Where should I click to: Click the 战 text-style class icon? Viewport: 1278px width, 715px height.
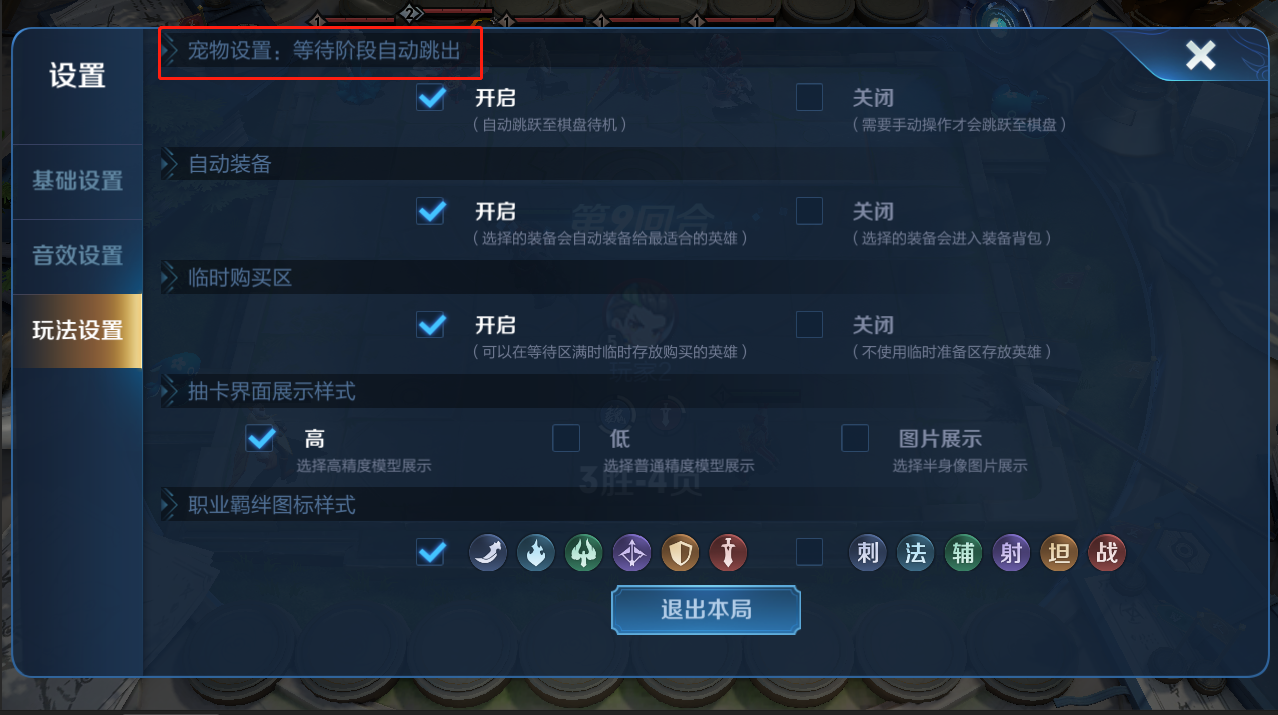[1107, 552]
